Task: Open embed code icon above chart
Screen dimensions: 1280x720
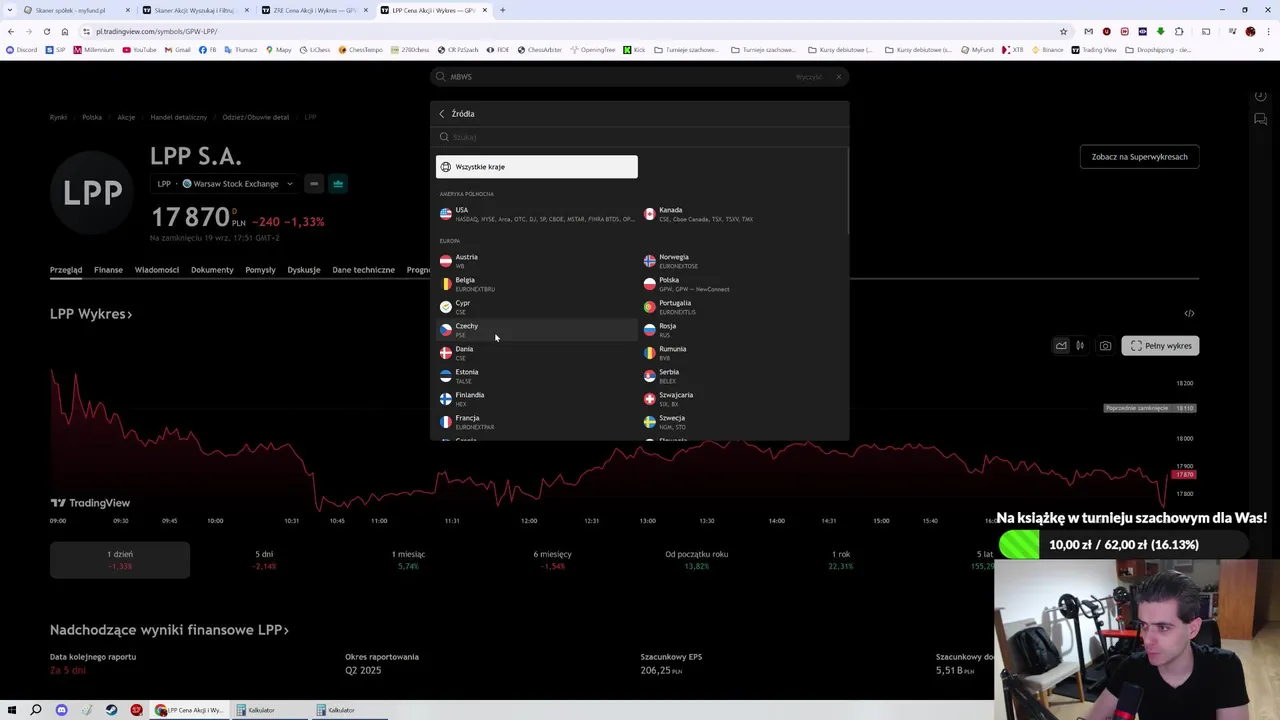Action: 1189,314
